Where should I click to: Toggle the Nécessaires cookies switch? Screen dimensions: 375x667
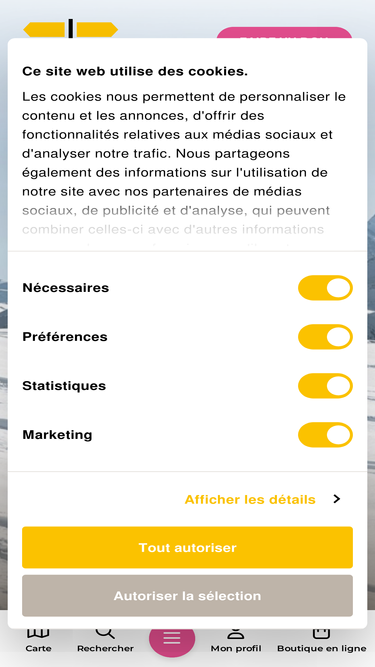pyautogui.click(x=325, y=288)
